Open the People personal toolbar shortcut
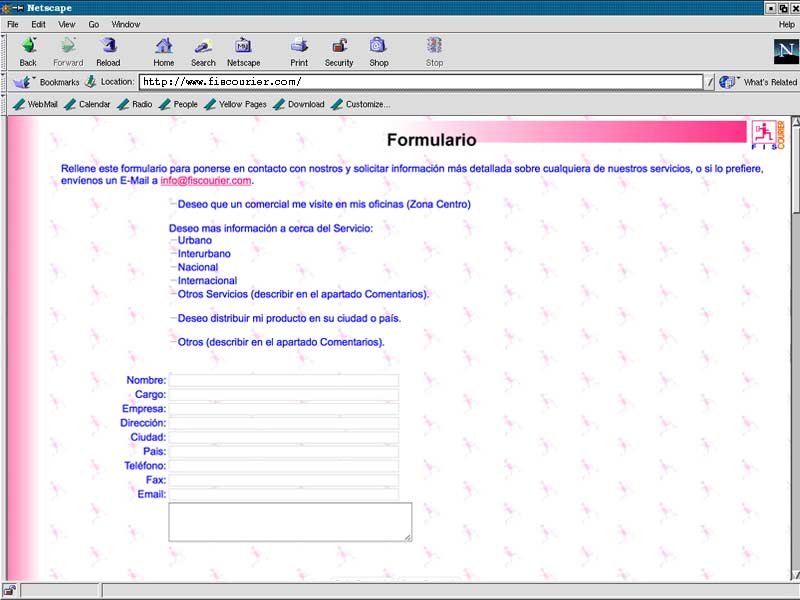Viewport: 800px width, 600px height. pyautogui.click(x=178, y=104)
